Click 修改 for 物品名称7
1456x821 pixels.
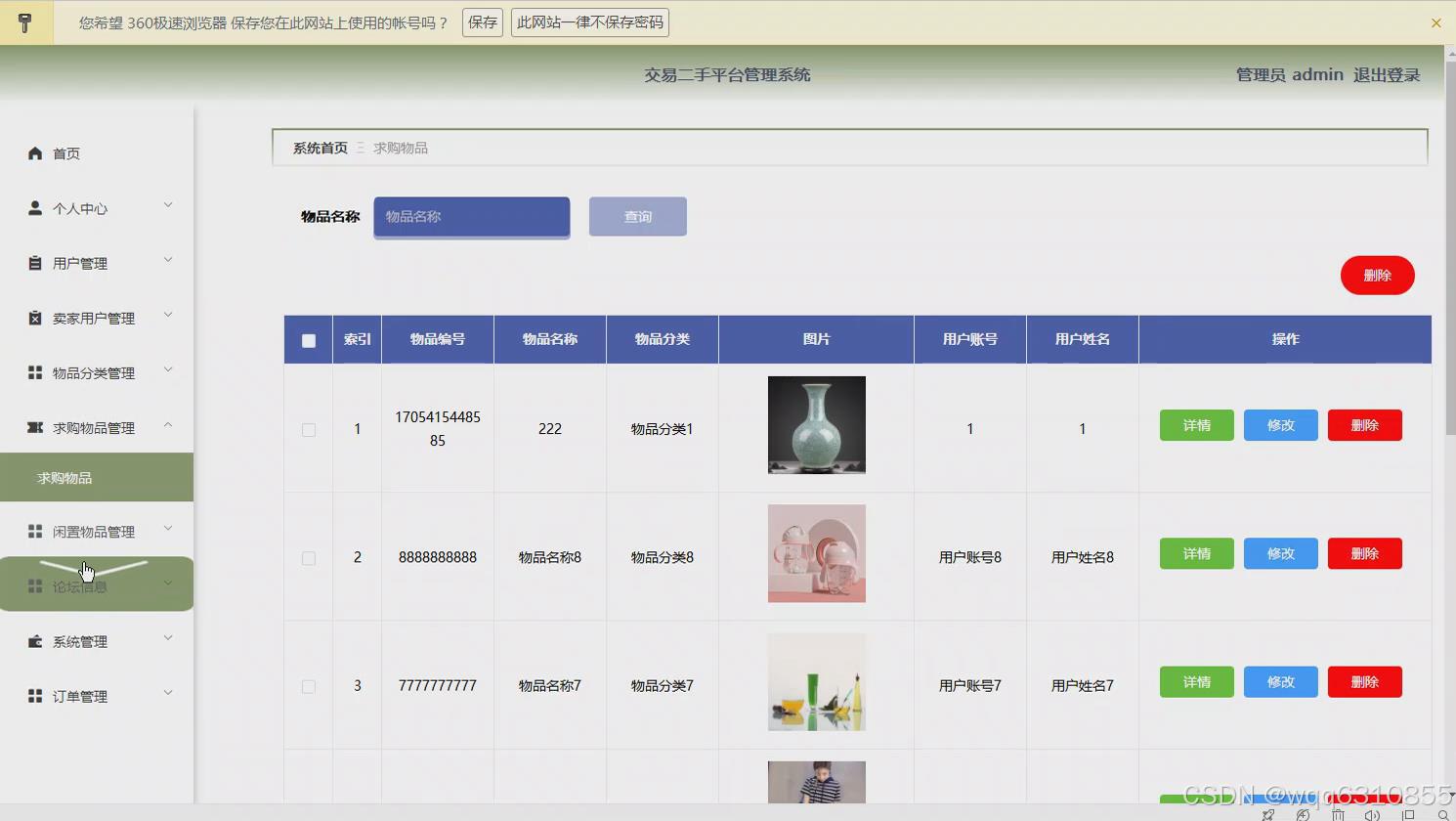pos(1281,681)
